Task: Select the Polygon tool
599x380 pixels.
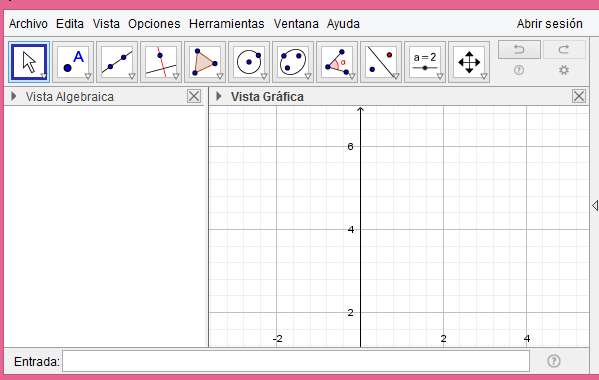Action: pos(205,62)
